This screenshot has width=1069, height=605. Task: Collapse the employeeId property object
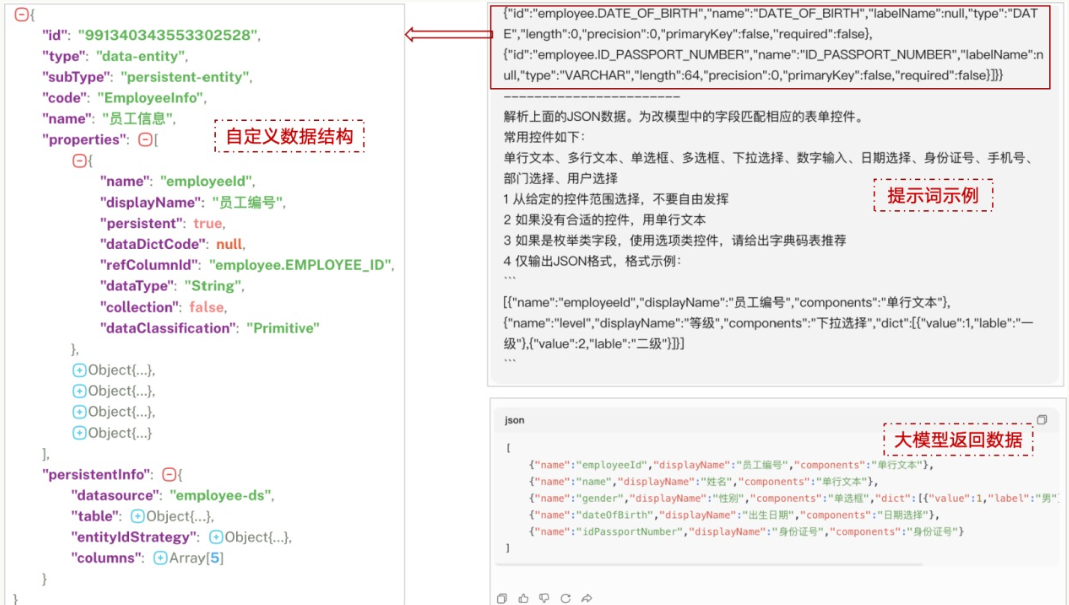79,160
